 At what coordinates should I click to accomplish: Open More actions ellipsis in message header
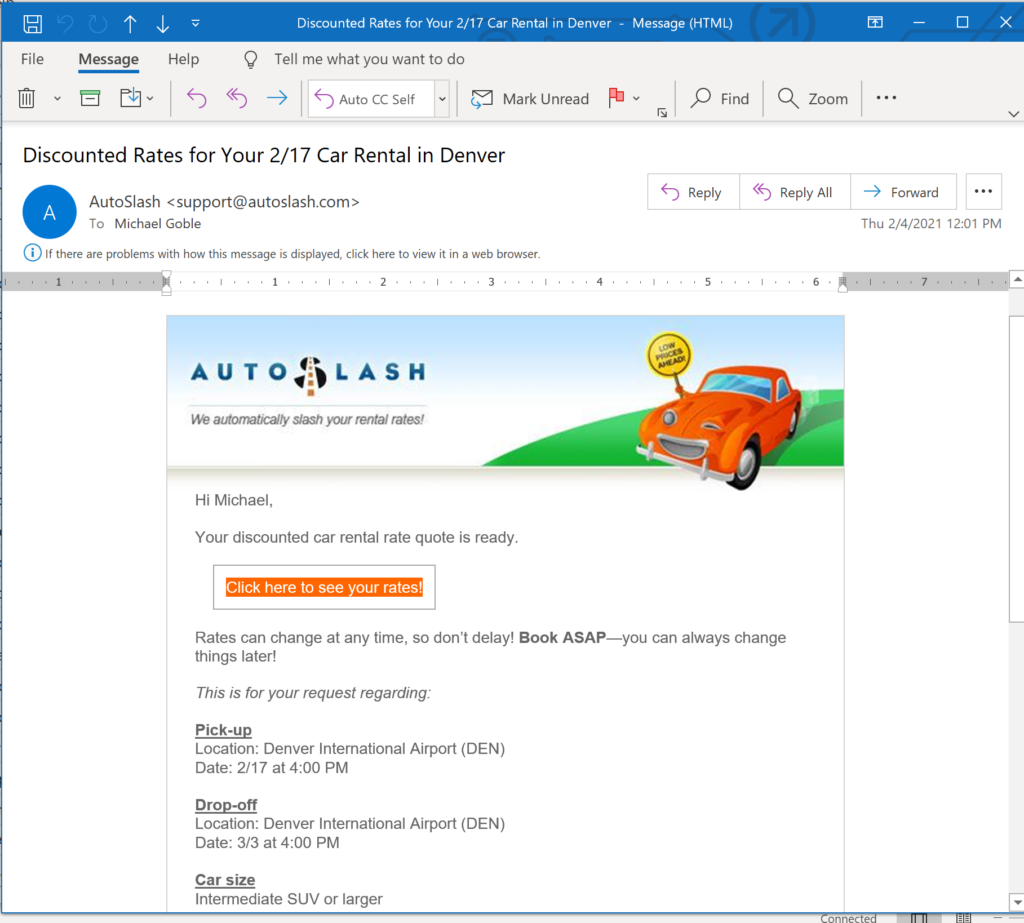click(x=983, y=192)
